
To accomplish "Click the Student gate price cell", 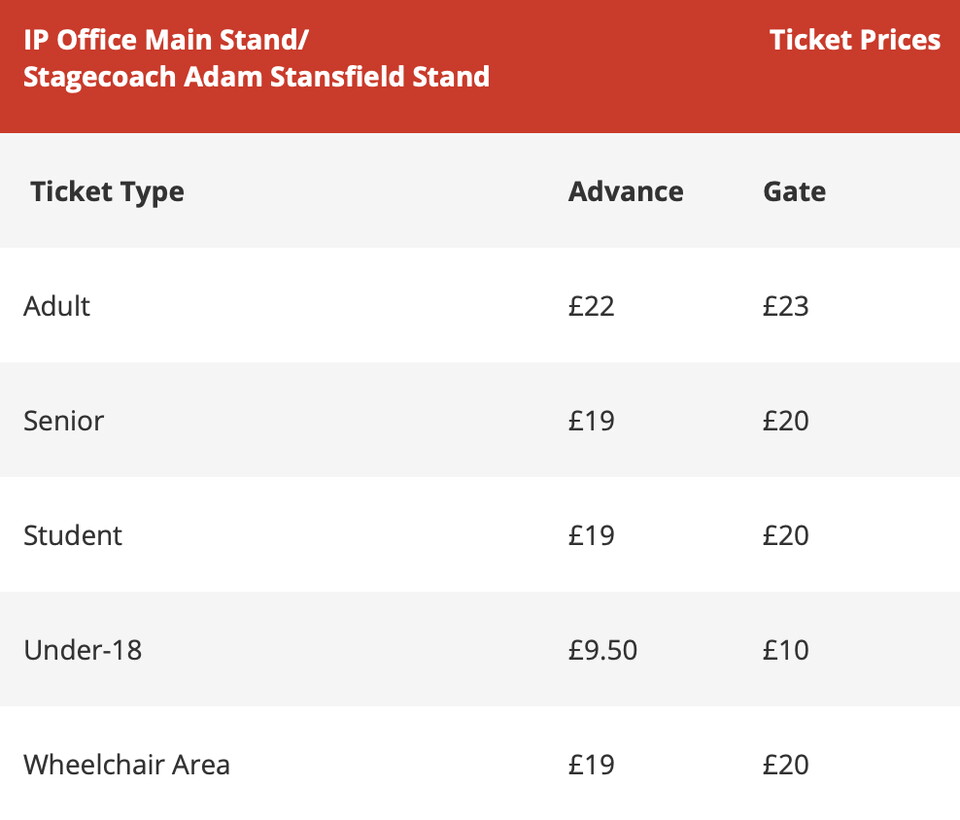I will point(785,535).
